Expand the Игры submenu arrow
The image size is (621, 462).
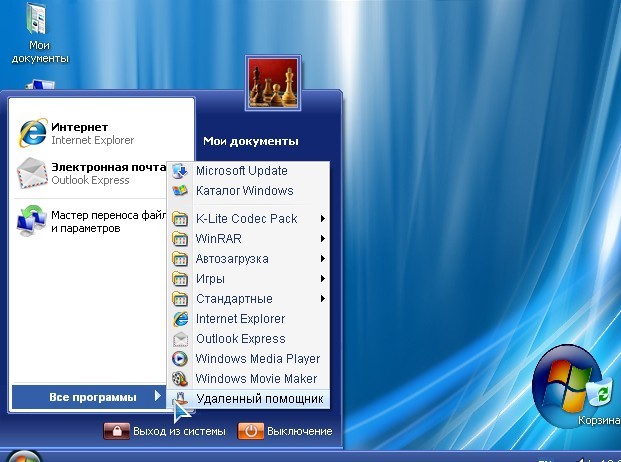(x=323, y=279)
